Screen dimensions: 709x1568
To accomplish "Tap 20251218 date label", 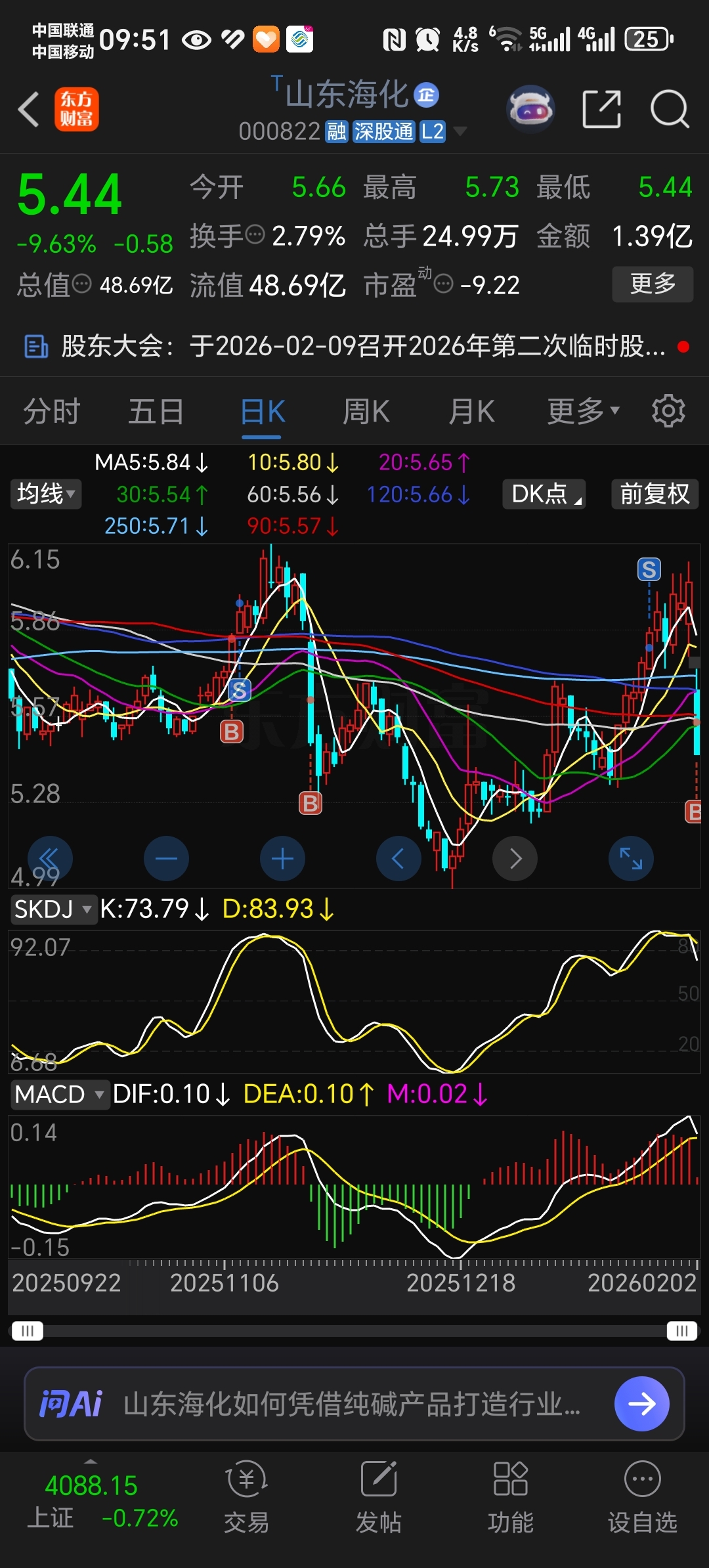I will click(x=461, y=1283).
